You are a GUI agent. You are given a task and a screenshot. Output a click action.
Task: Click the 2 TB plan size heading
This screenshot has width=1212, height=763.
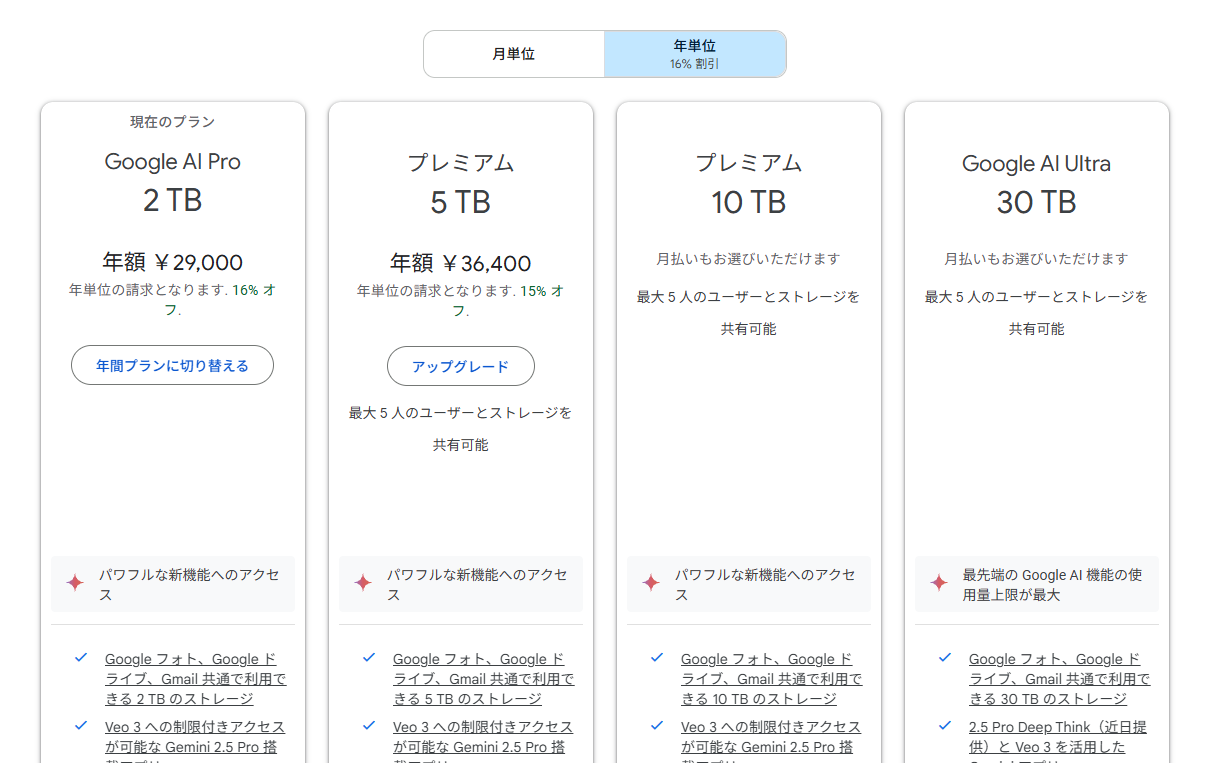(173, 201)
